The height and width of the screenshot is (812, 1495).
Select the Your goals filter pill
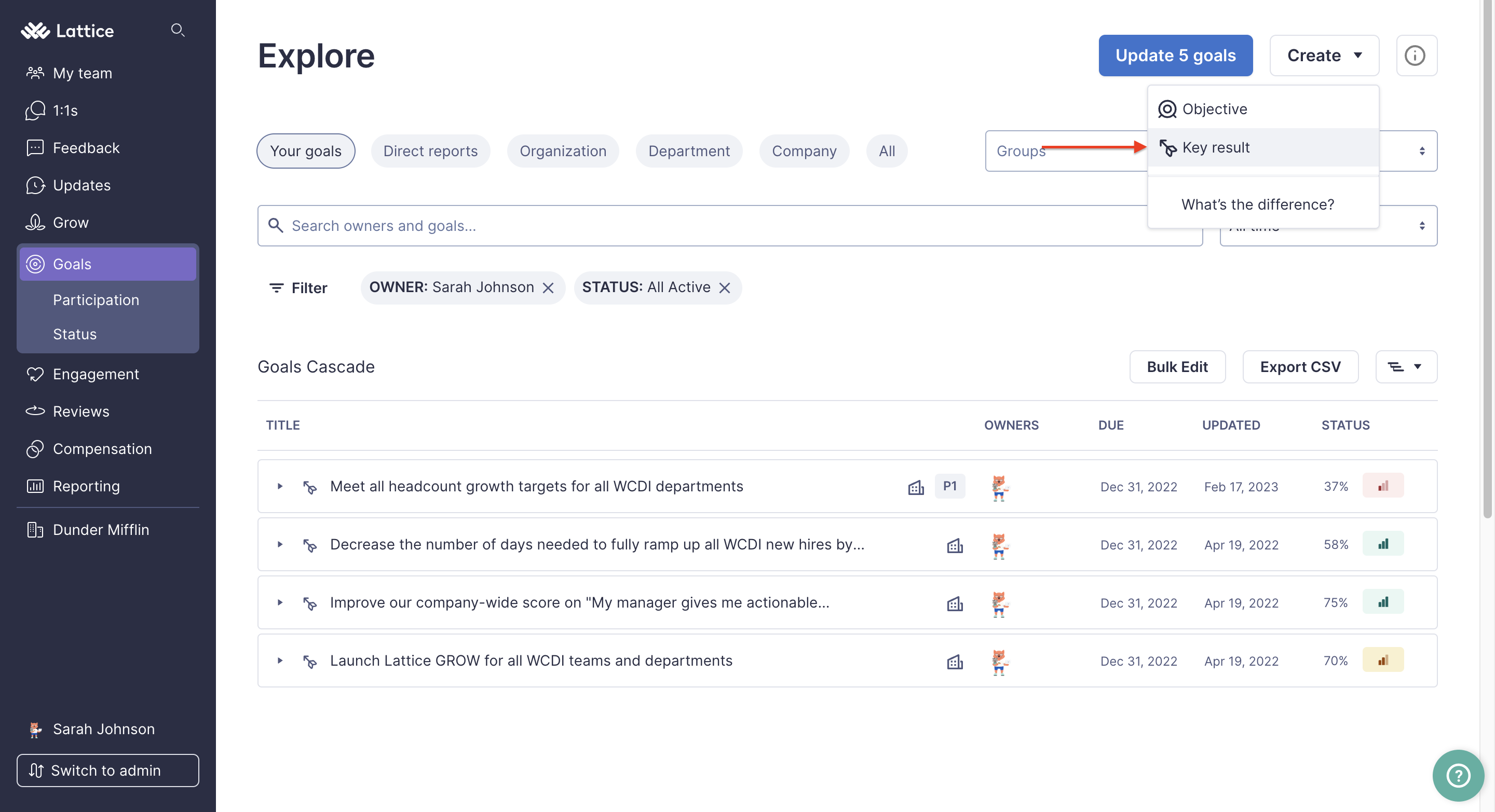[x=306, y=151]
